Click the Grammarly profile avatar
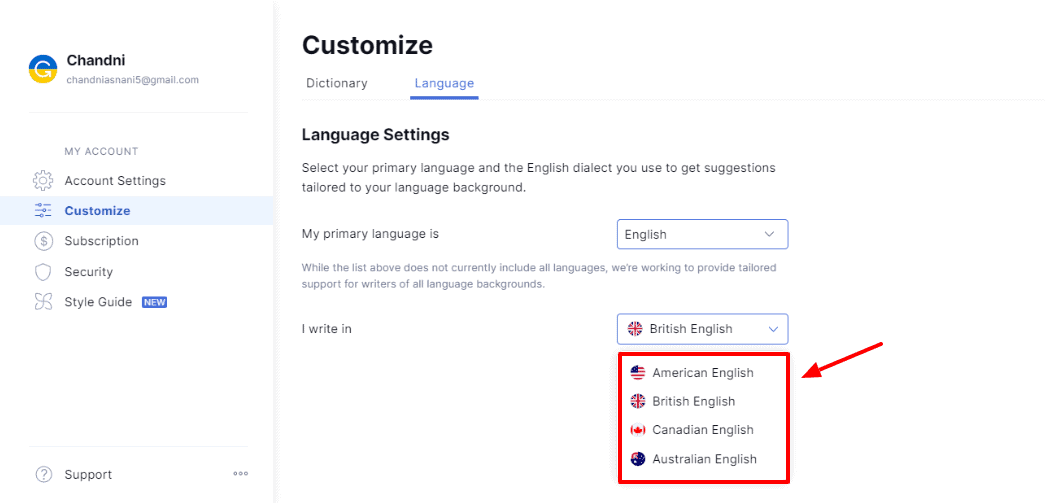1045x503 pixels. 43,68
